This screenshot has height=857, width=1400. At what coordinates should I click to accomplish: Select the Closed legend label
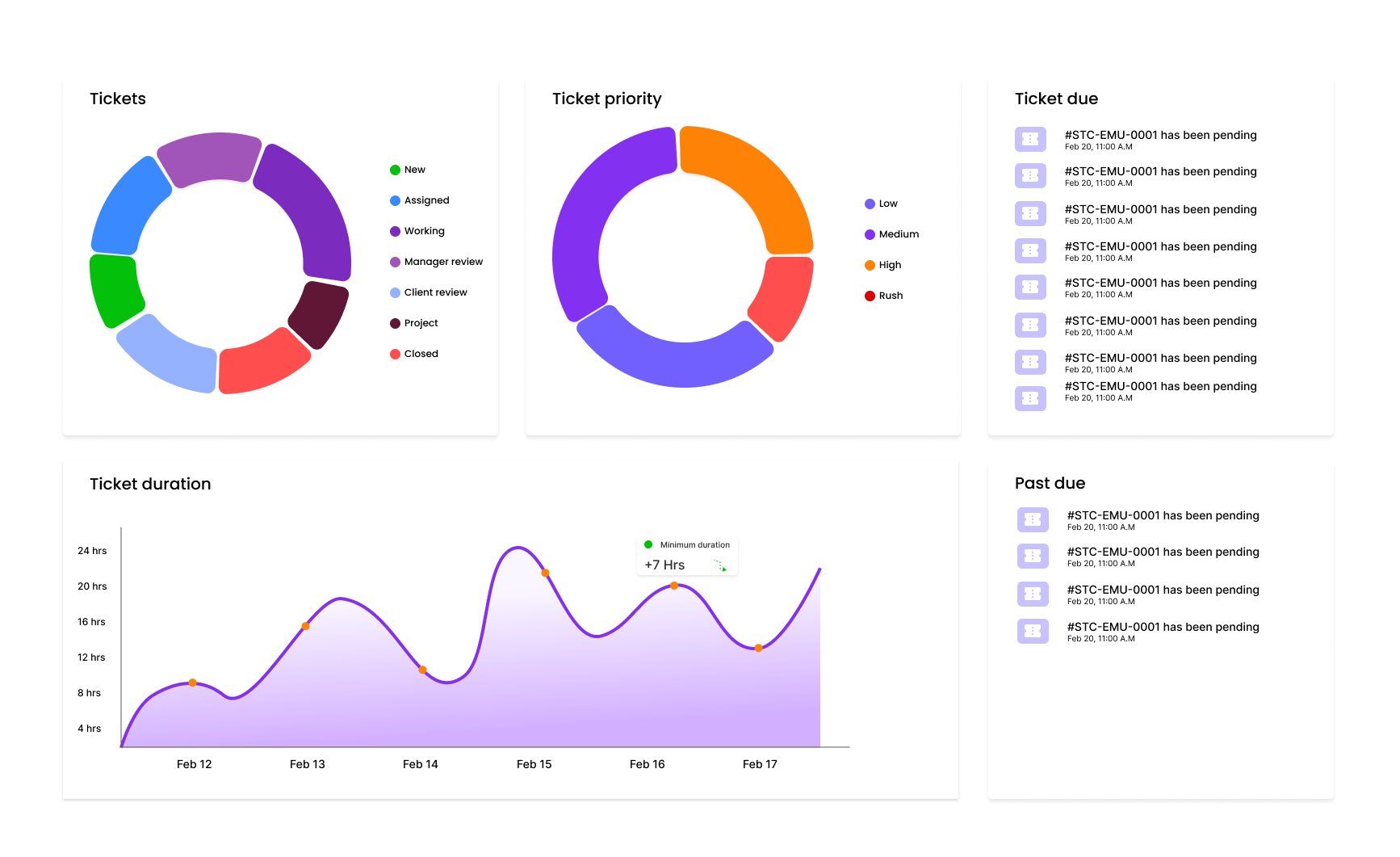tap(421, 354)
